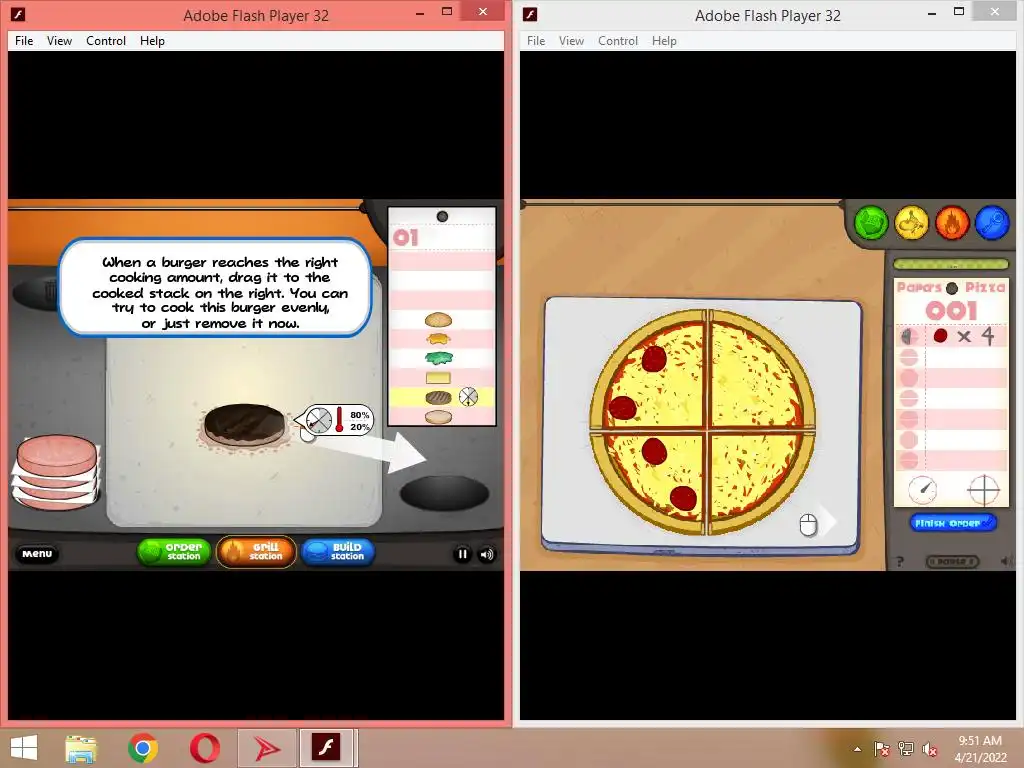Click the Pause button in pizza game
This screenshot has height=768, width=1024.
click(x=953, y=562)
